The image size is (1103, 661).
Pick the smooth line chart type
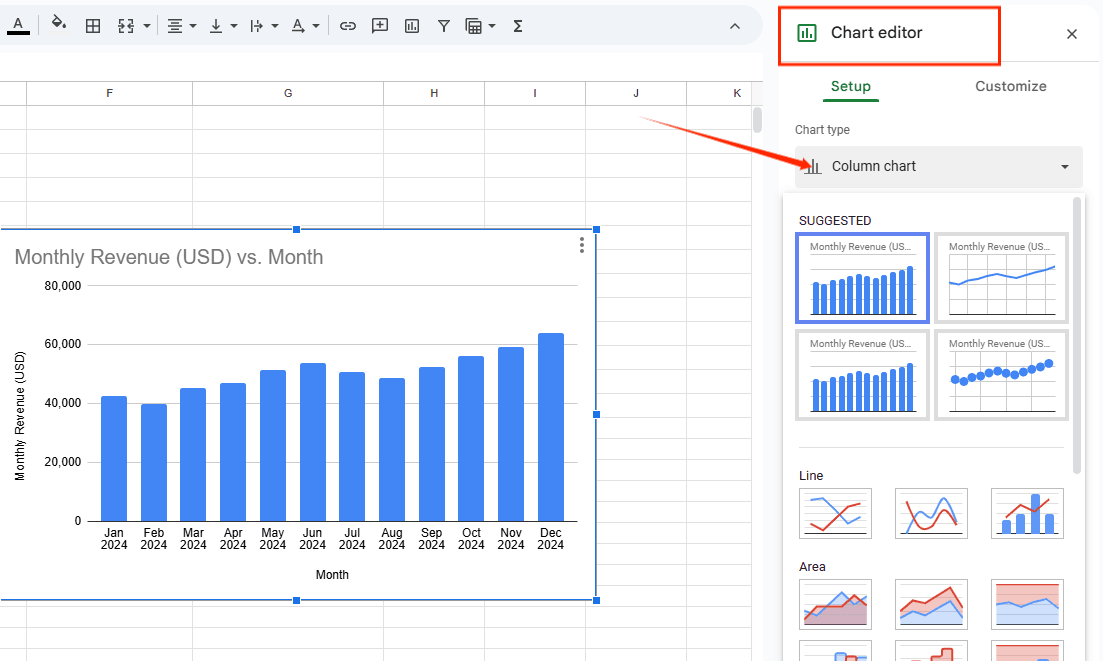[x=931, y=513]
